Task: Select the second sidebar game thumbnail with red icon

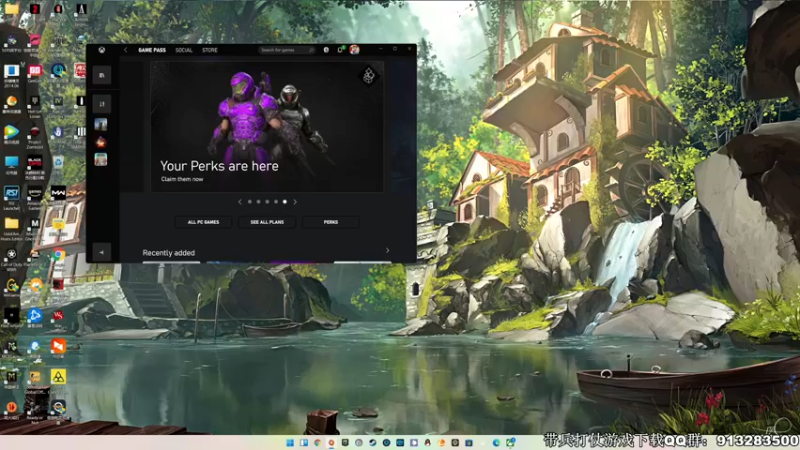Action: click(x=101, y=142)
